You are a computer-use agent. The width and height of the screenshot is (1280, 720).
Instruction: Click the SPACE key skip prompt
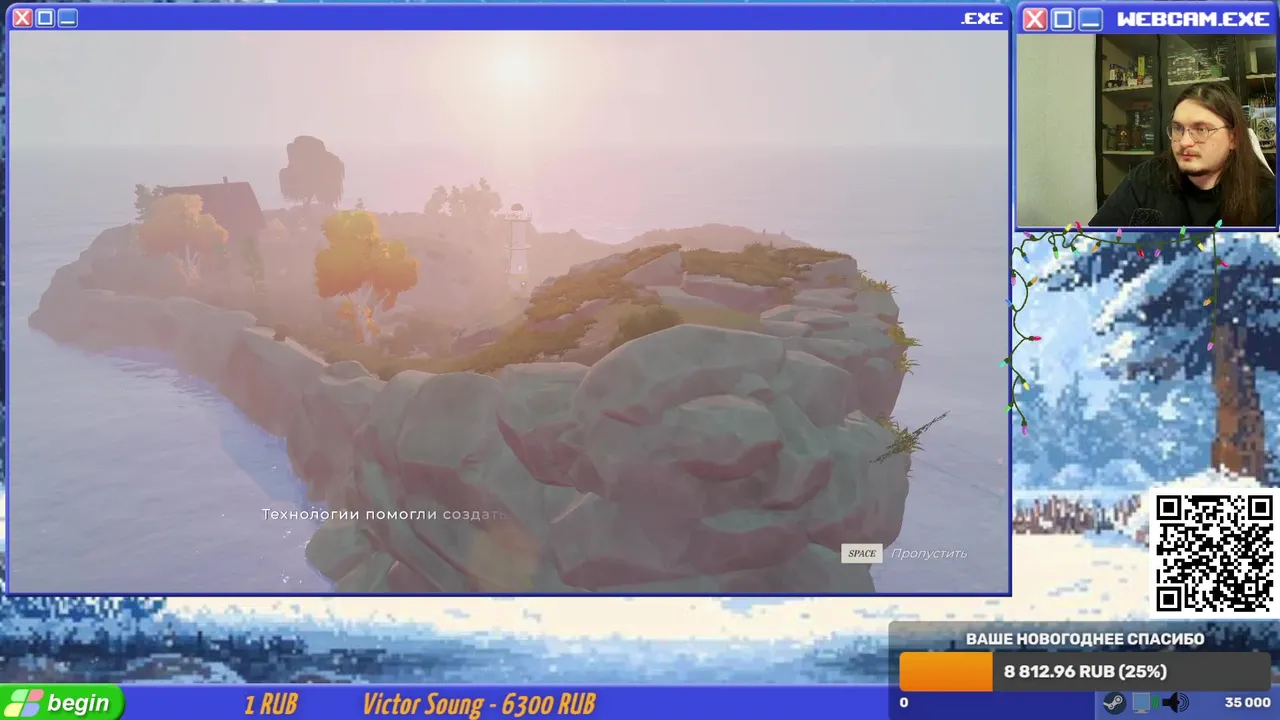862,553
